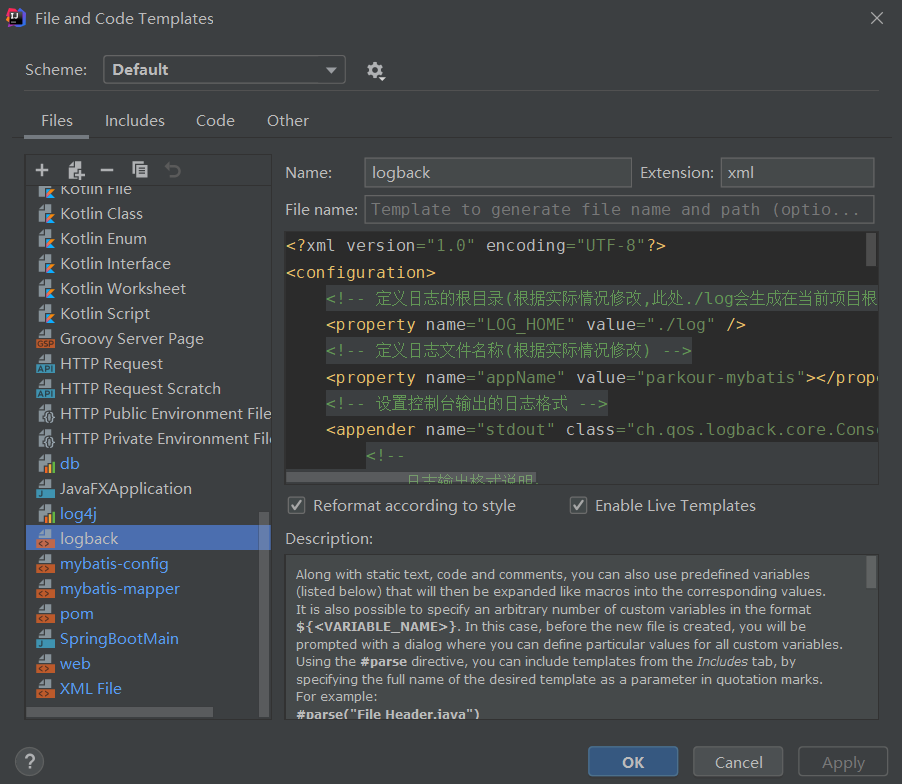Viewport: 902px width, 784px height.
Task: Select the SpringBootMain template name
Action: click(119, 638)
